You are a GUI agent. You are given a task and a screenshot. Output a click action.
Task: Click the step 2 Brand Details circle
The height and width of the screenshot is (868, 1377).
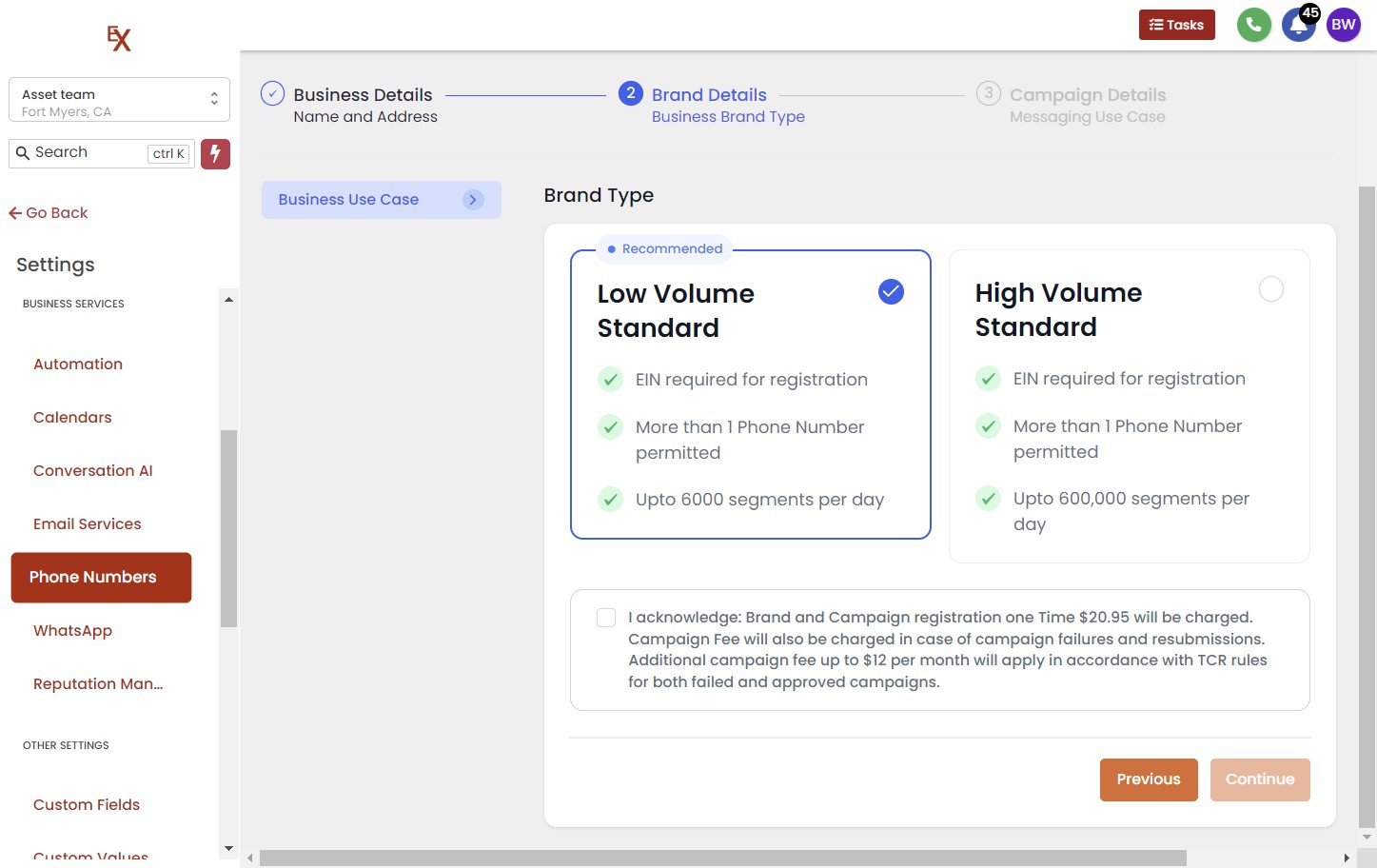click(x=630, y=93)
